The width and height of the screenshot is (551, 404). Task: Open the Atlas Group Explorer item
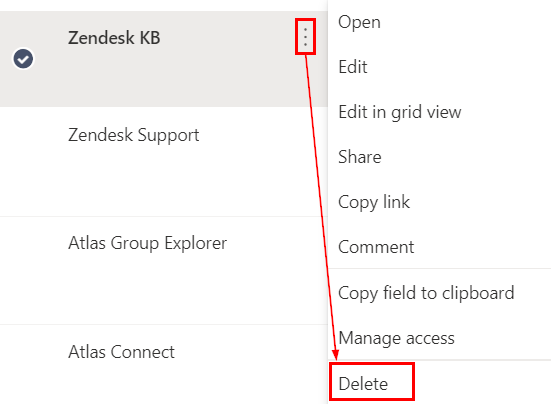point(148,243)
